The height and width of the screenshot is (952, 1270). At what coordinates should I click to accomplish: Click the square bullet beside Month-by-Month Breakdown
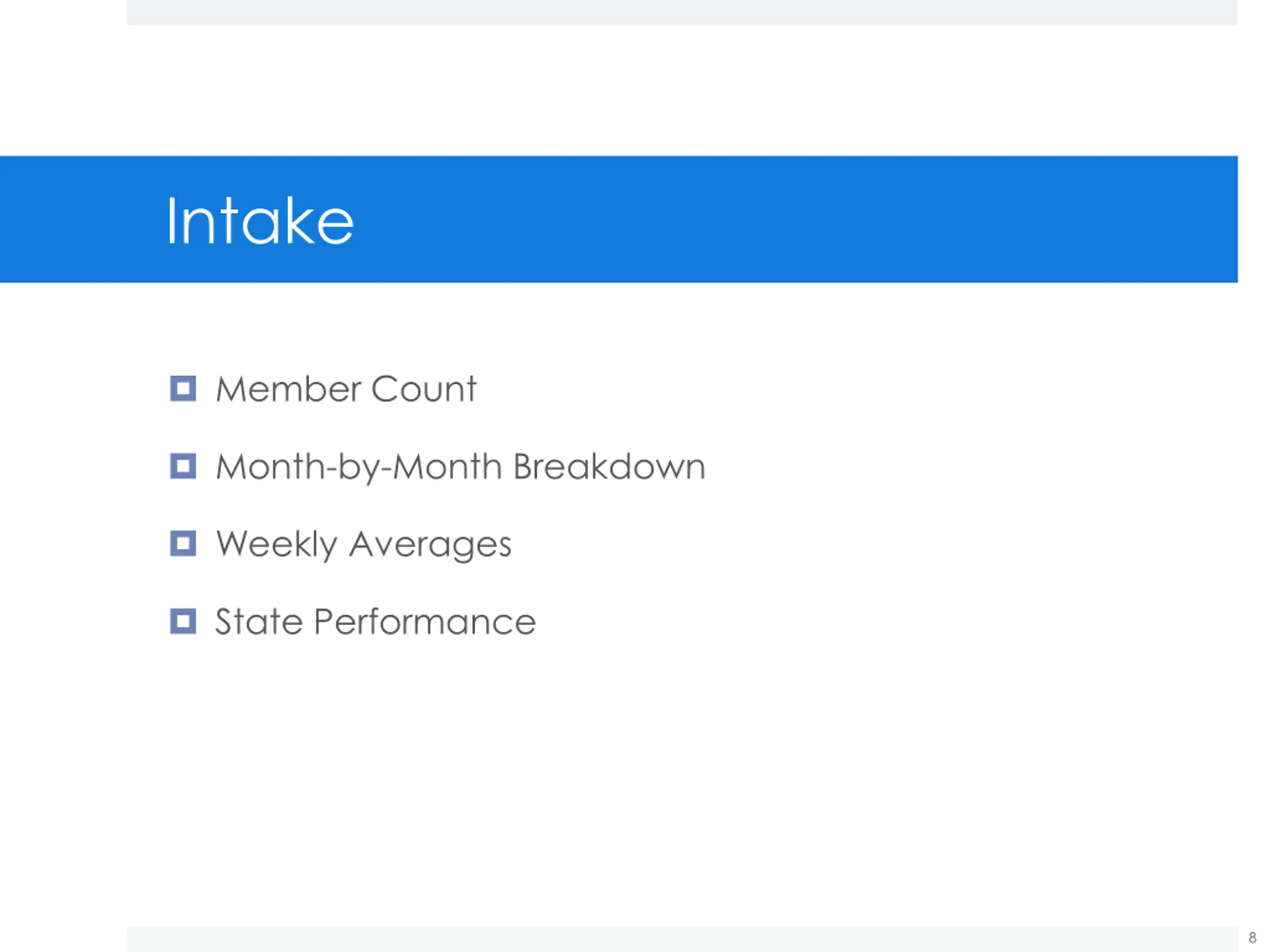point(183,466)
